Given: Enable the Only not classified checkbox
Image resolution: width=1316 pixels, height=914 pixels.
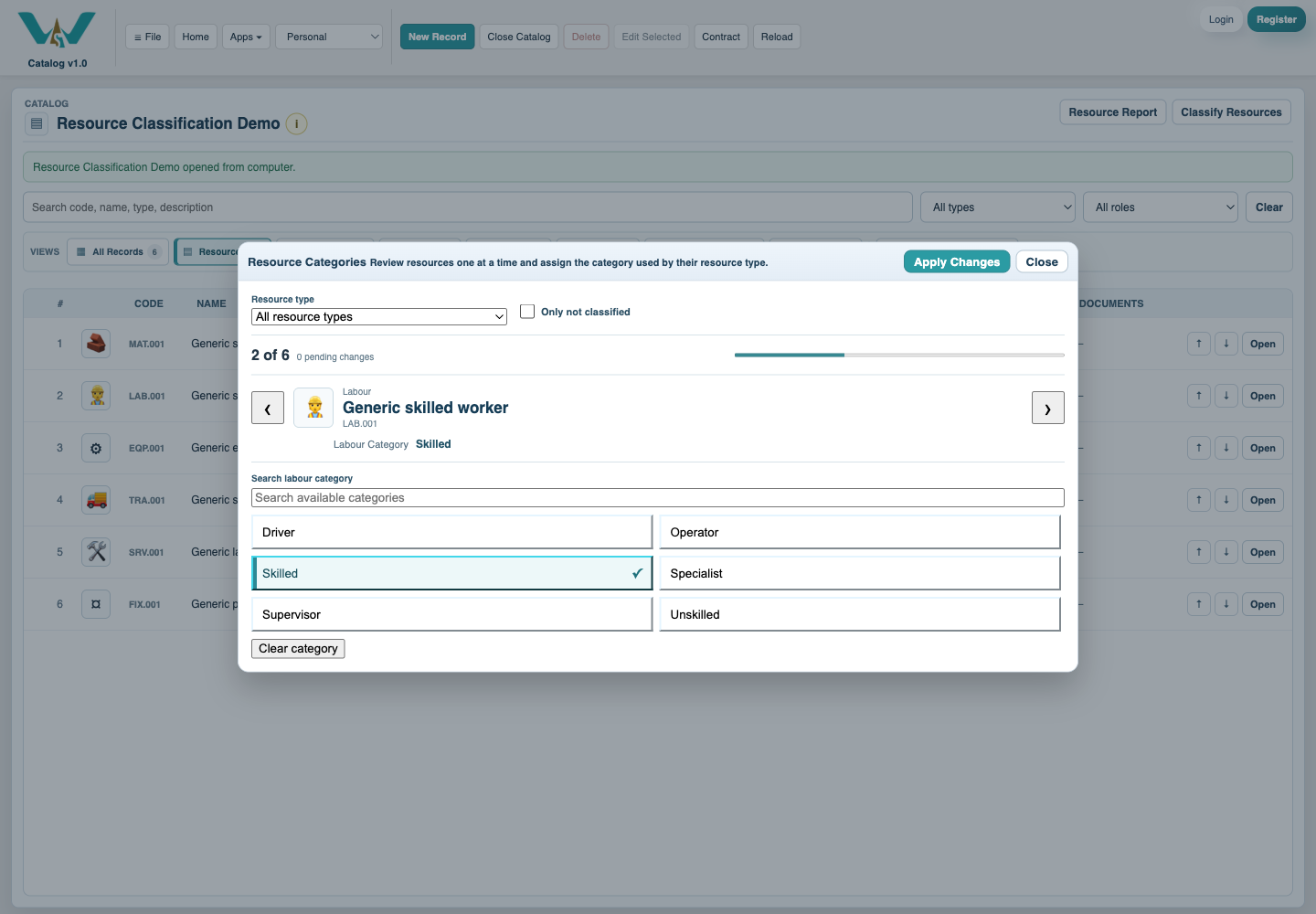Looking at the screenshot, I should pyautogui.click(x=527, y=312).
